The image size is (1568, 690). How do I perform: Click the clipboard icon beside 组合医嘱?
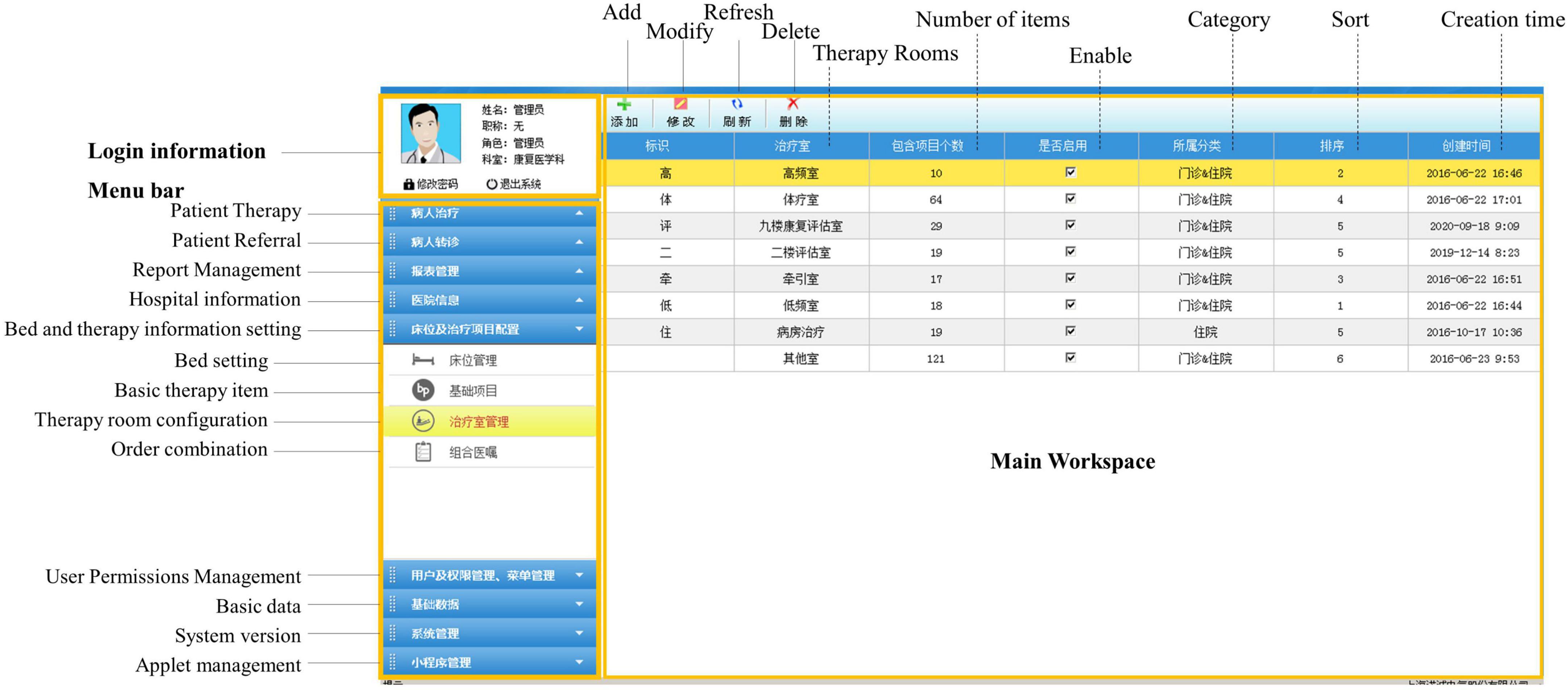(423, 451)
